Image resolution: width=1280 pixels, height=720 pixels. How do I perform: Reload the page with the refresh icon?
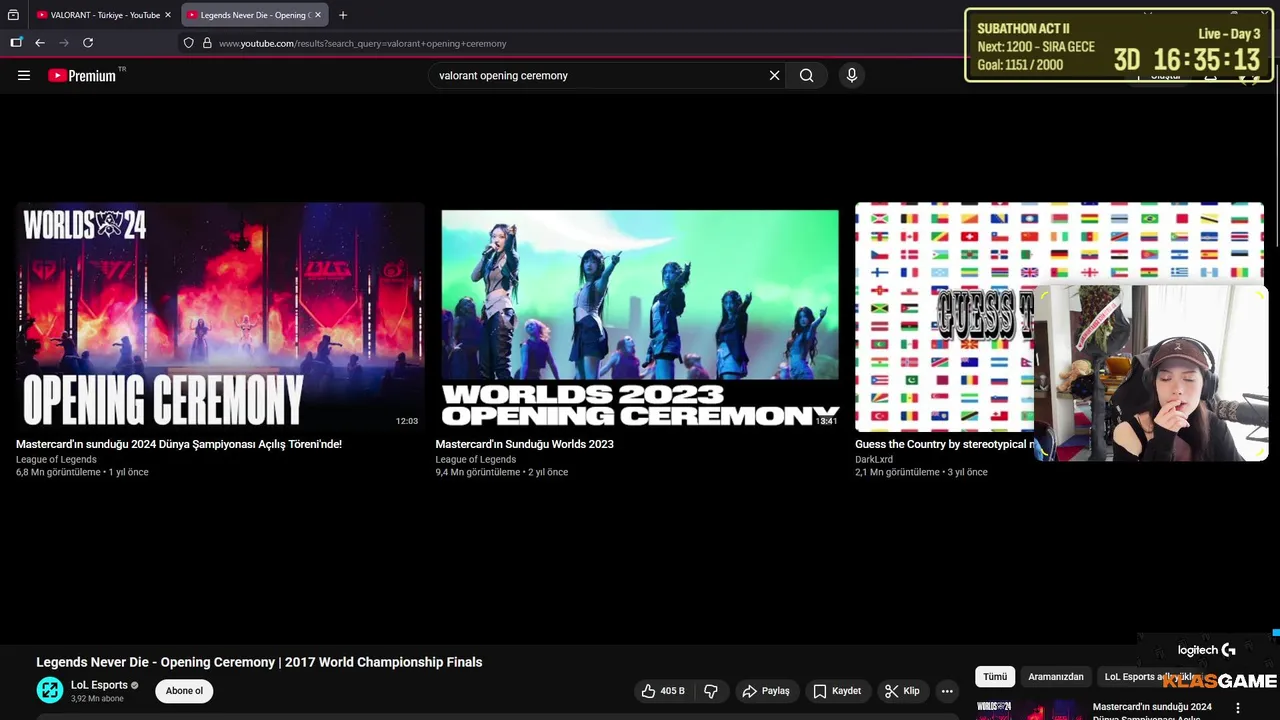click(88, 43)
